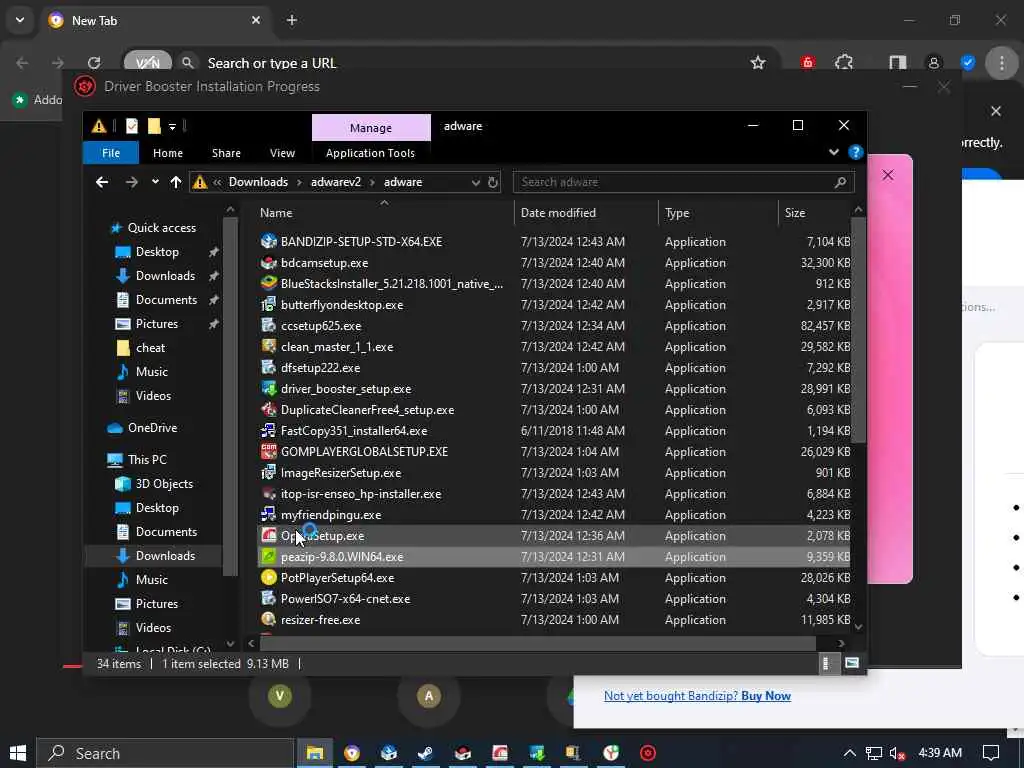Open the Share ribbon tab

click(226, 153)
